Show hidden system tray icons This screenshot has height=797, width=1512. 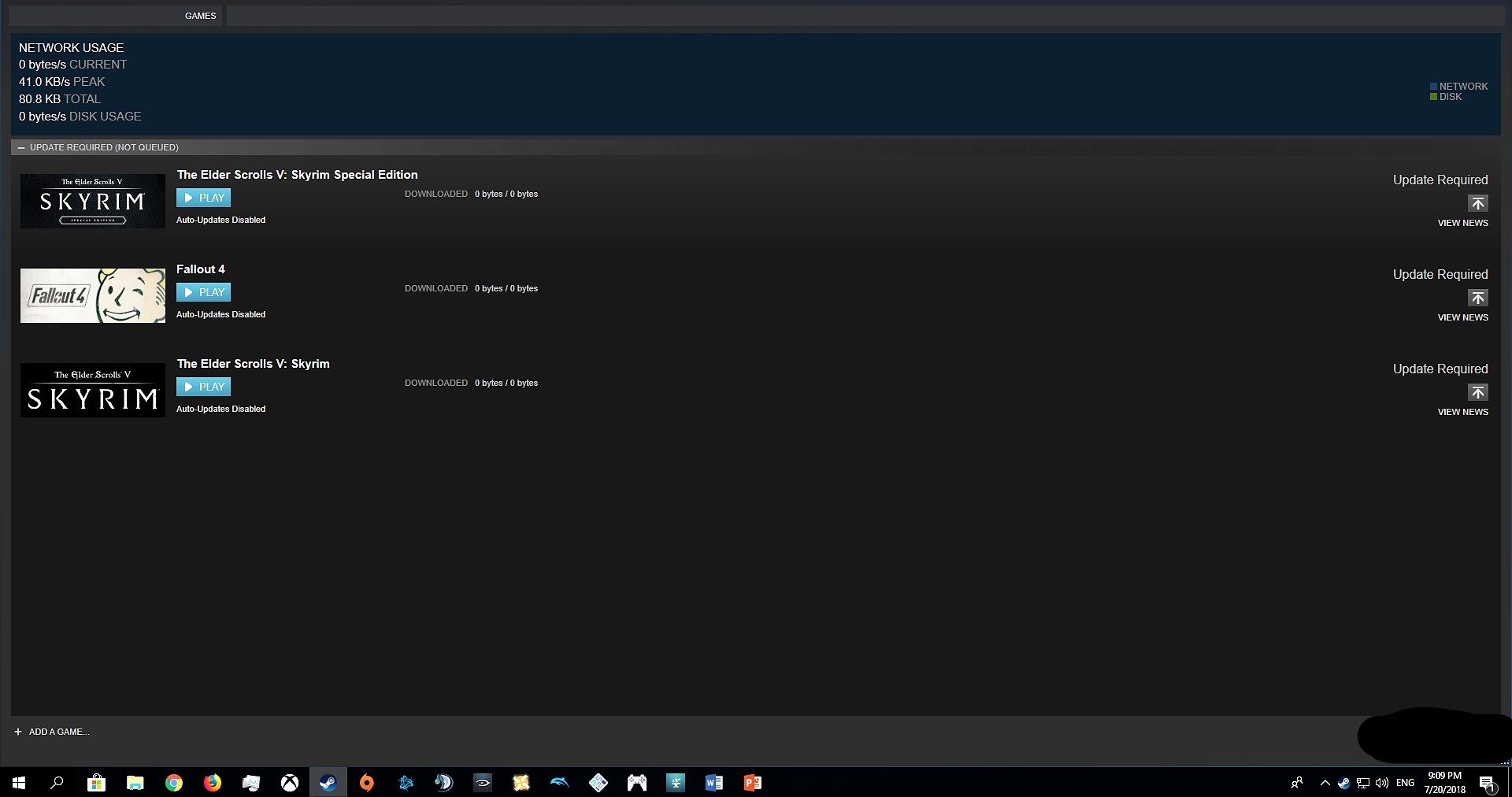1325,783
